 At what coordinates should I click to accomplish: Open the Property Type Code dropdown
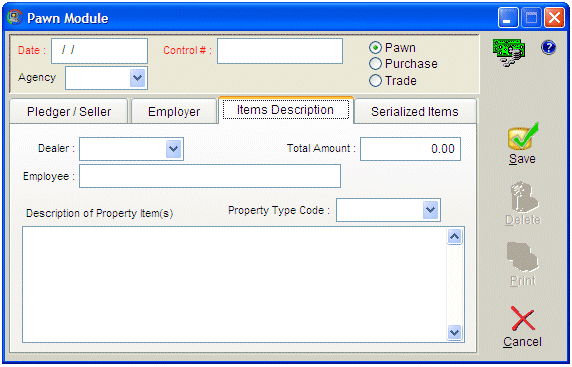(431, 210)
